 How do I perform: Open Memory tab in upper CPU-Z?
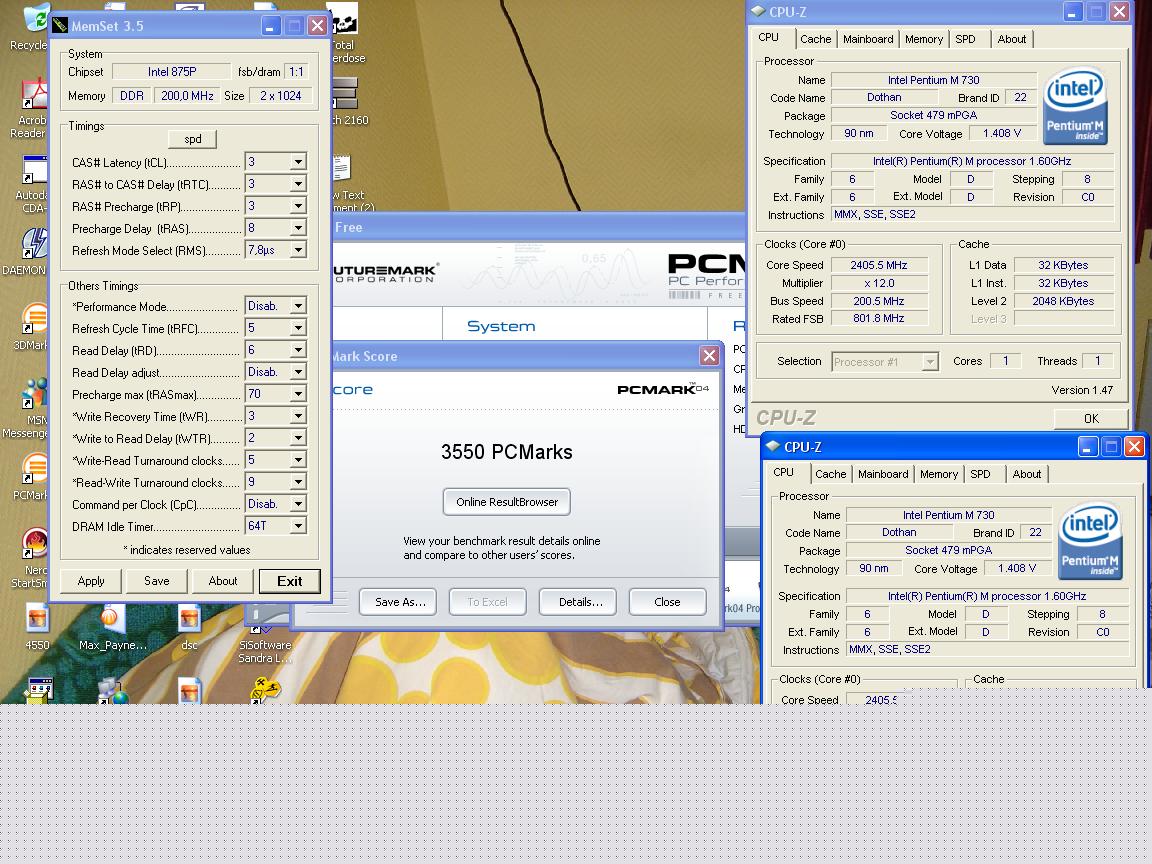pyautogui.click(x=924, y=39)
